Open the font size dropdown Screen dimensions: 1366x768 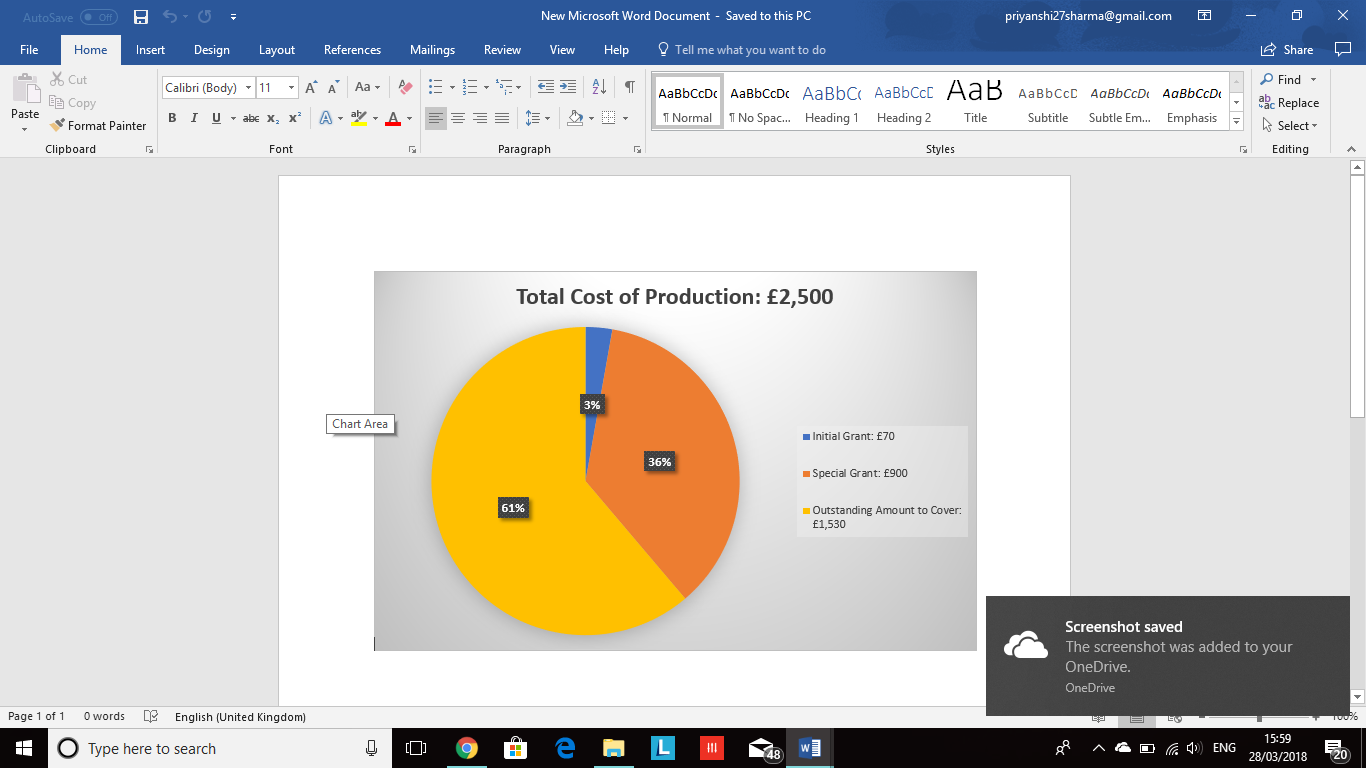coord(291,88)
